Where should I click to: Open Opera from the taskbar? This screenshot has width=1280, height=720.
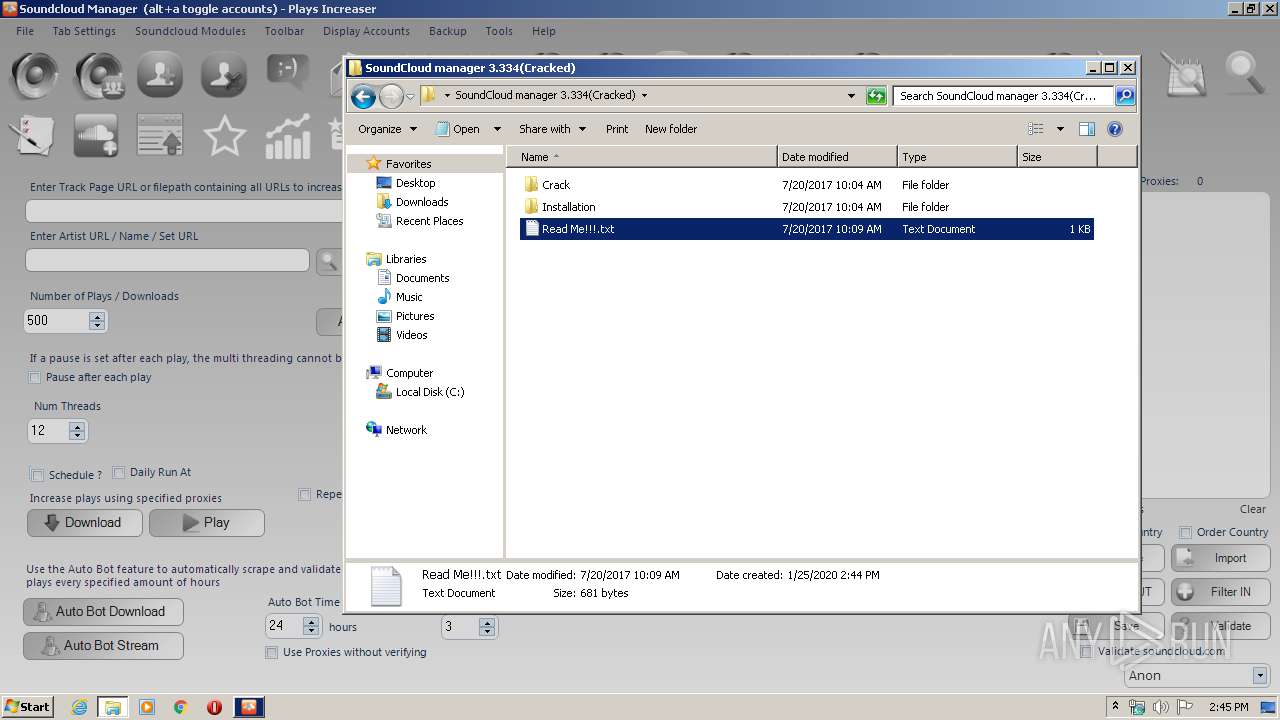(214, 707)
